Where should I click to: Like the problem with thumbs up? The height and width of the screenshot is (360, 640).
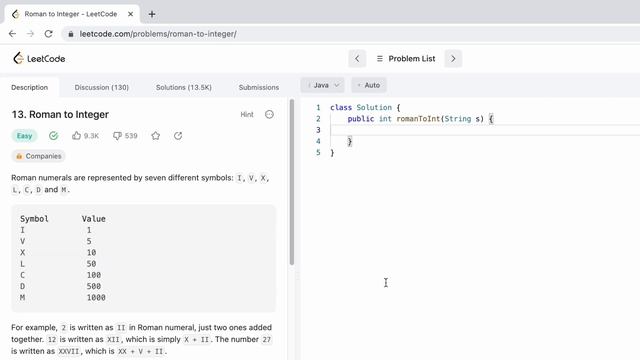(x=76, y=136)
